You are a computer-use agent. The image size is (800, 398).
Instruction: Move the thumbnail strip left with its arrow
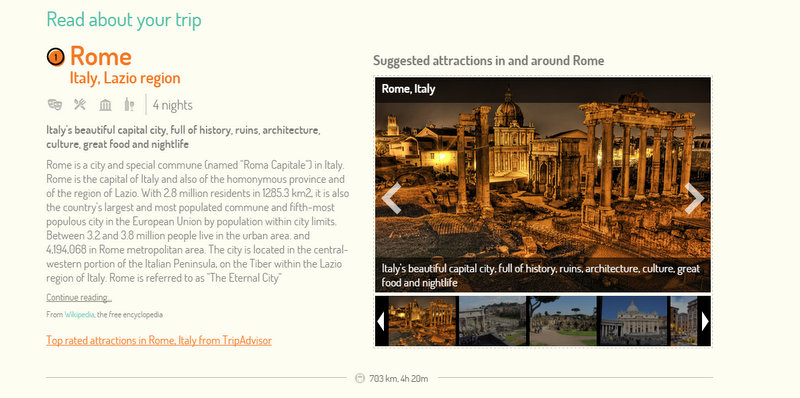(x=380, y=321)
